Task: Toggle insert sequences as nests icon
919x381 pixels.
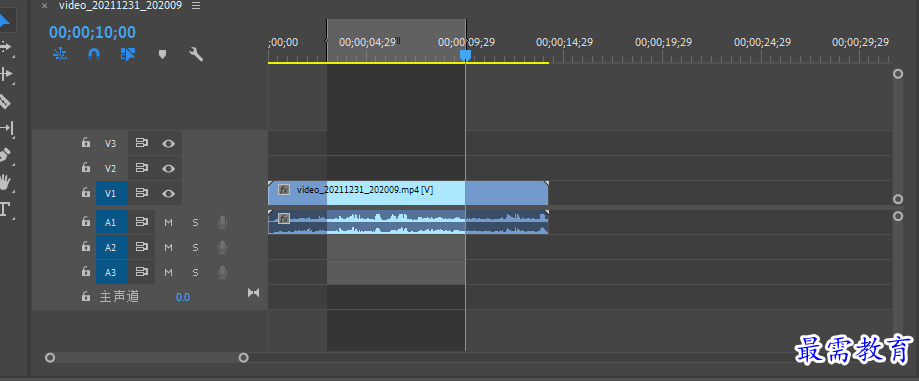Action: coord(60,54)
